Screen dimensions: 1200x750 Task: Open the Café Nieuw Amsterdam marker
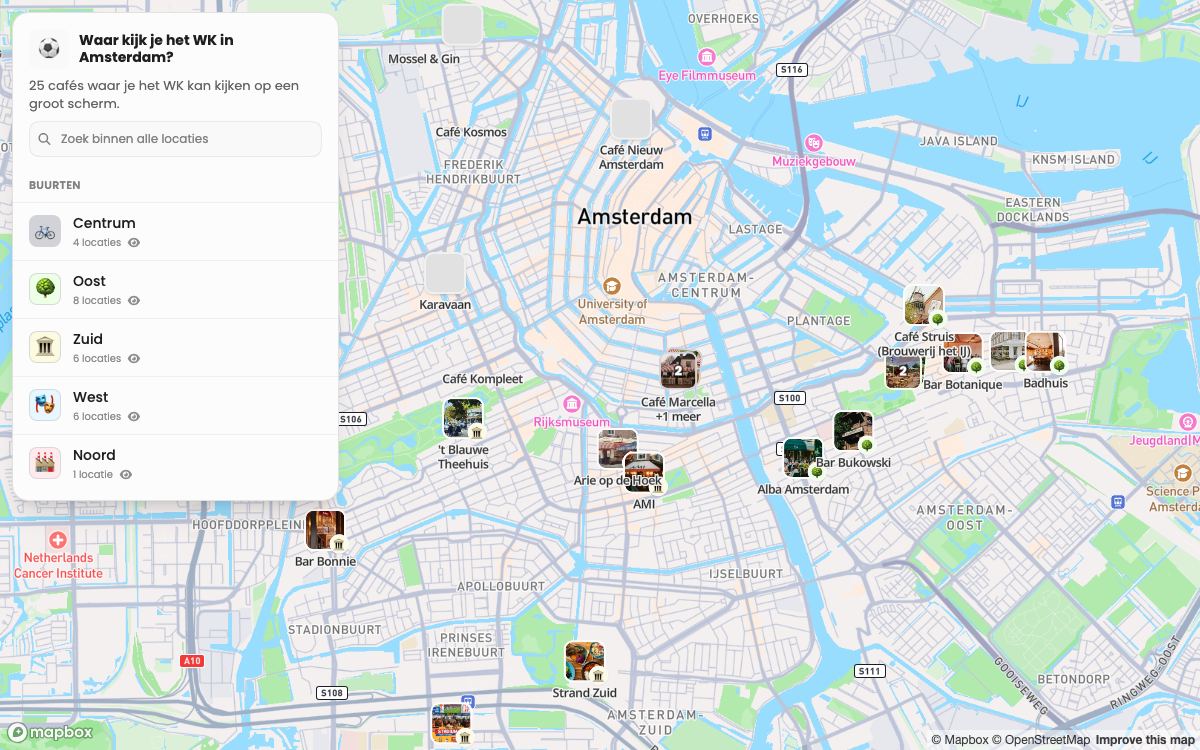(x=631, y=119)
